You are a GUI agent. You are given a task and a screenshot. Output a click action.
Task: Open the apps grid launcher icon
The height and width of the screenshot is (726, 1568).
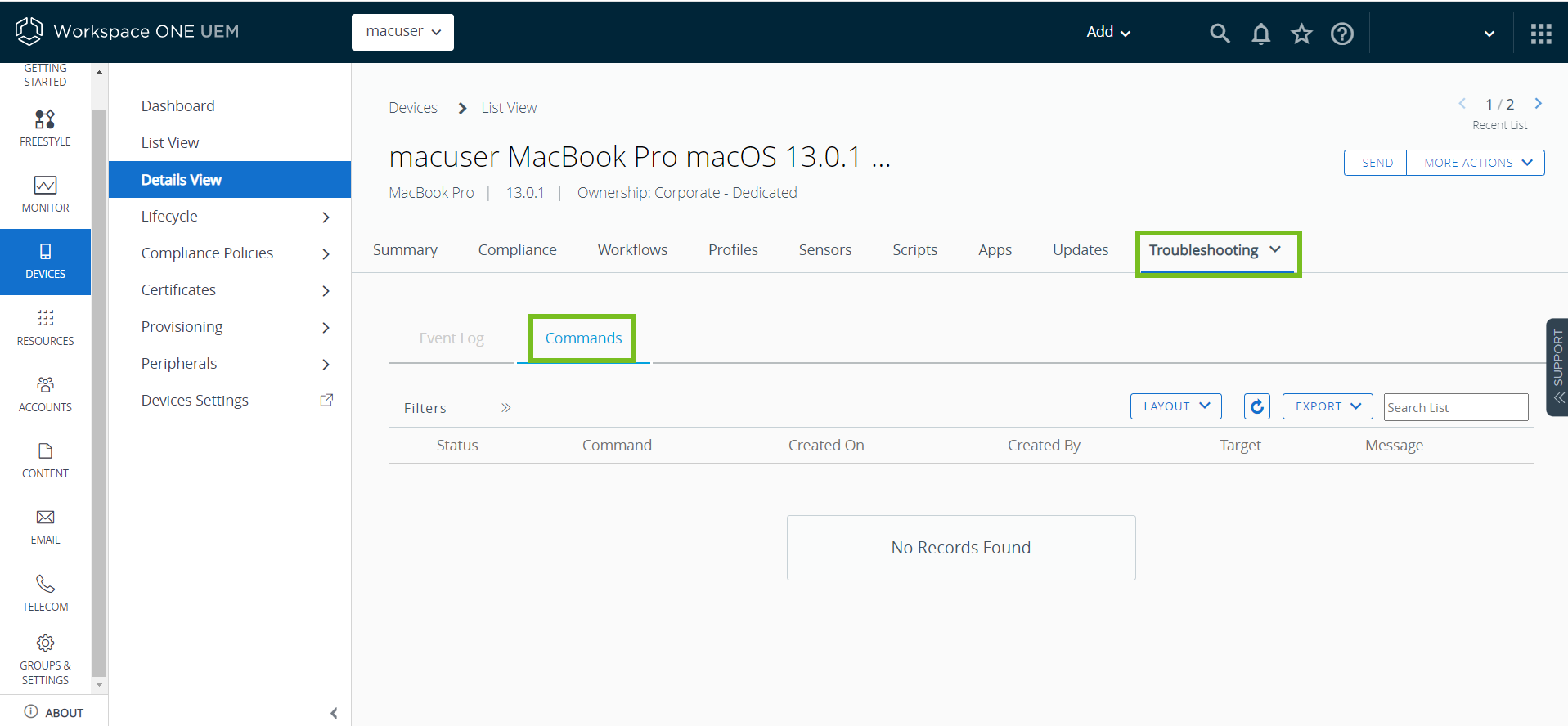[x=1541, y=33]
